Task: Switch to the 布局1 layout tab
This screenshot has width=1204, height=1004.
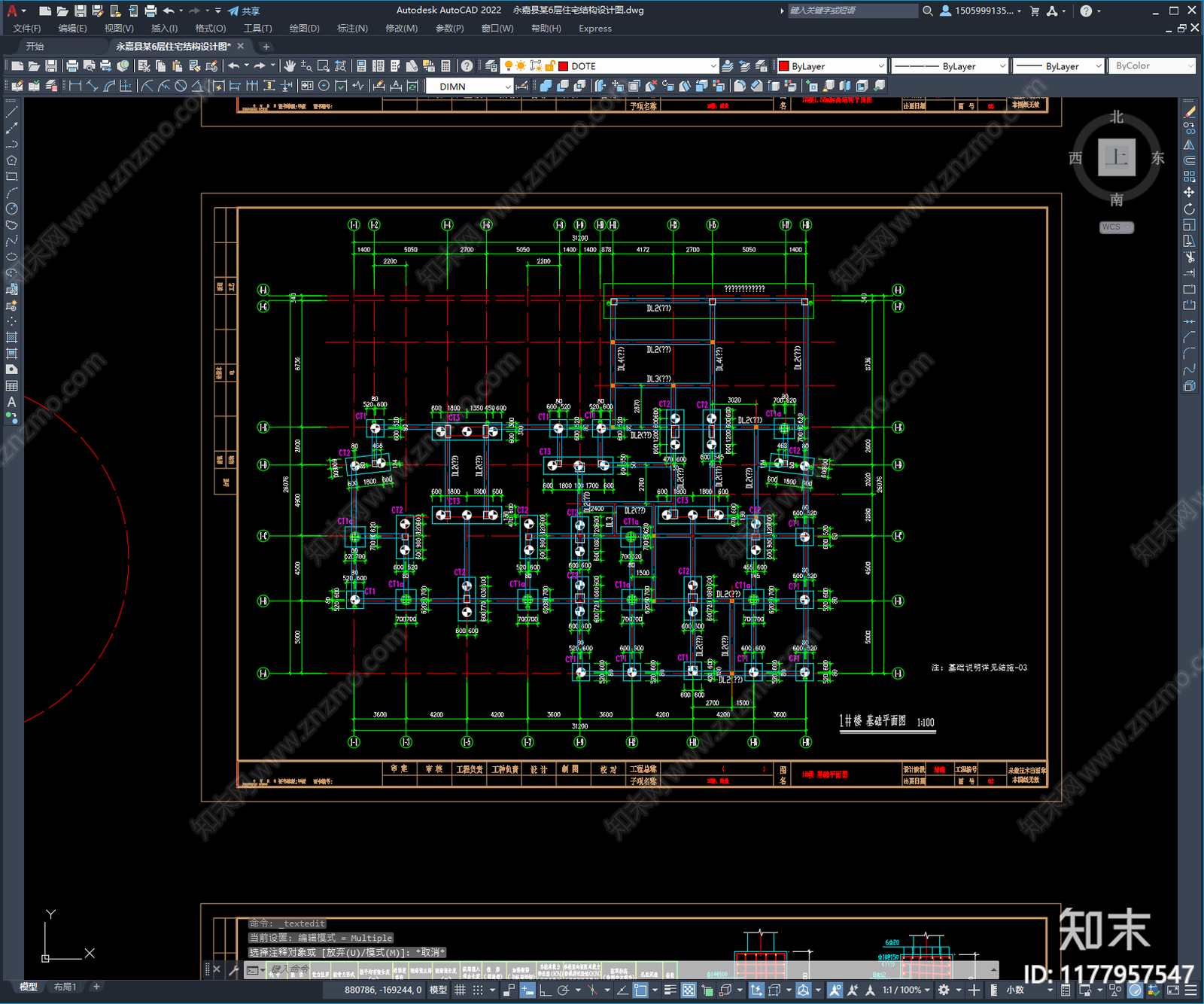Action: point(65,987)
